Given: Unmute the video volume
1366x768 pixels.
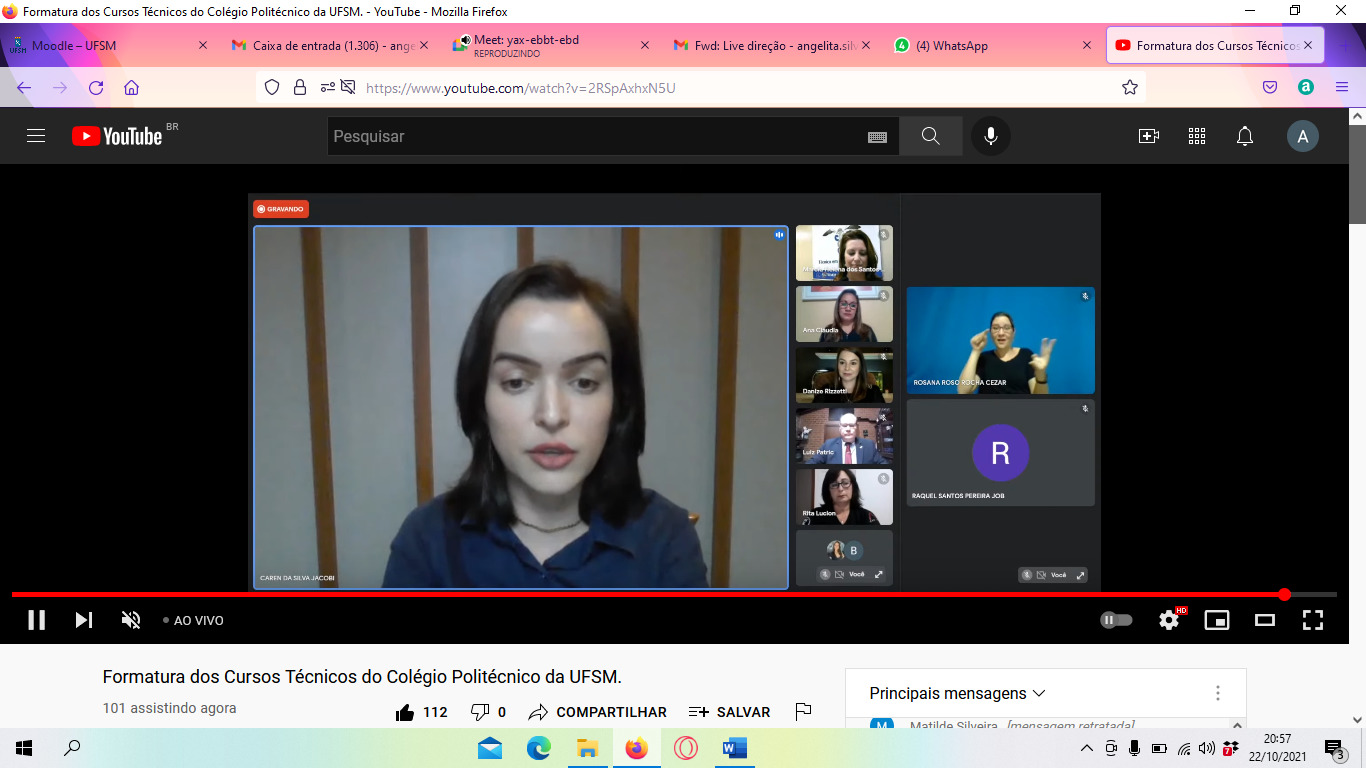Looking at the screenshot, I should (x=131, y=620).
